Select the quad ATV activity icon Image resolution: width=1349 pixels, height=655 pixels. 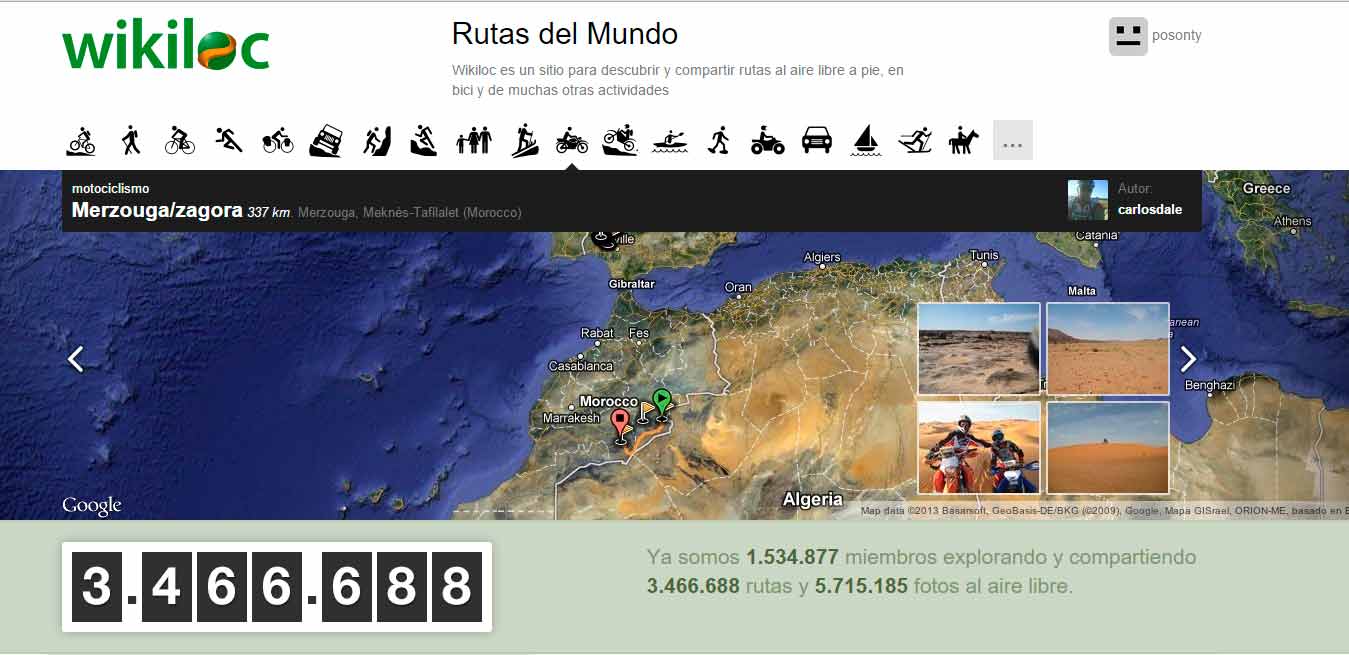(x=767, y=141)
